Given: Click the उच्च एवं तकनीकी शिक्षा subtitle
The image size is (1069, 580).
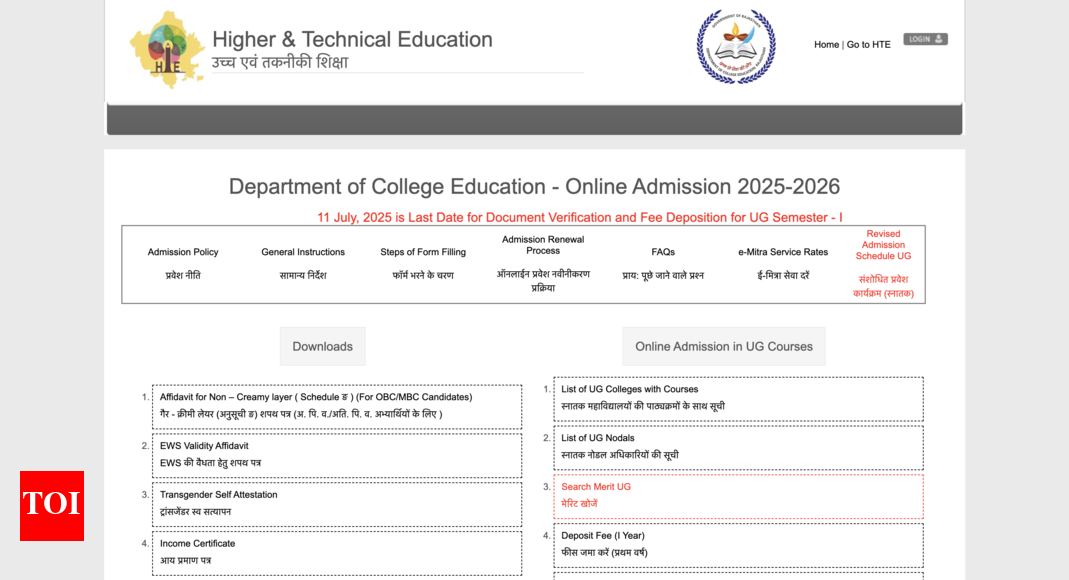Looking at the screenshot, I should [280, 62].
